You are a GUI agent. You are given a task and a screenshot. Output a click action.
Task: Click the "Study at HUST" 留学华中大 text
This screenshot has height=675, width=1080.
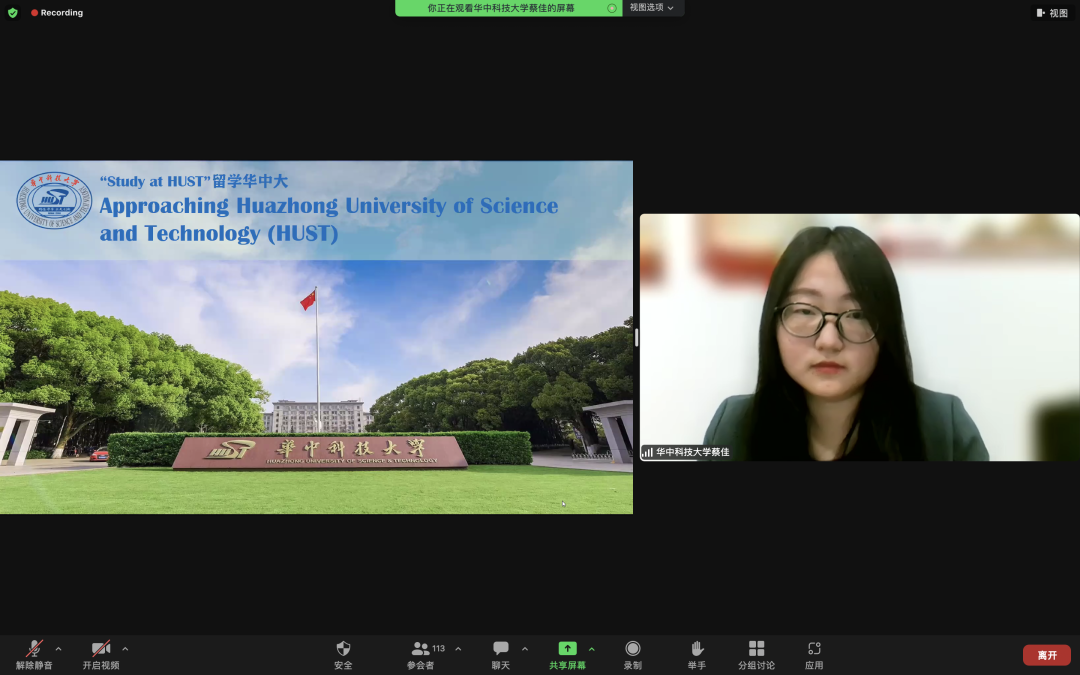pyautogui.click(x=194, y=181)
